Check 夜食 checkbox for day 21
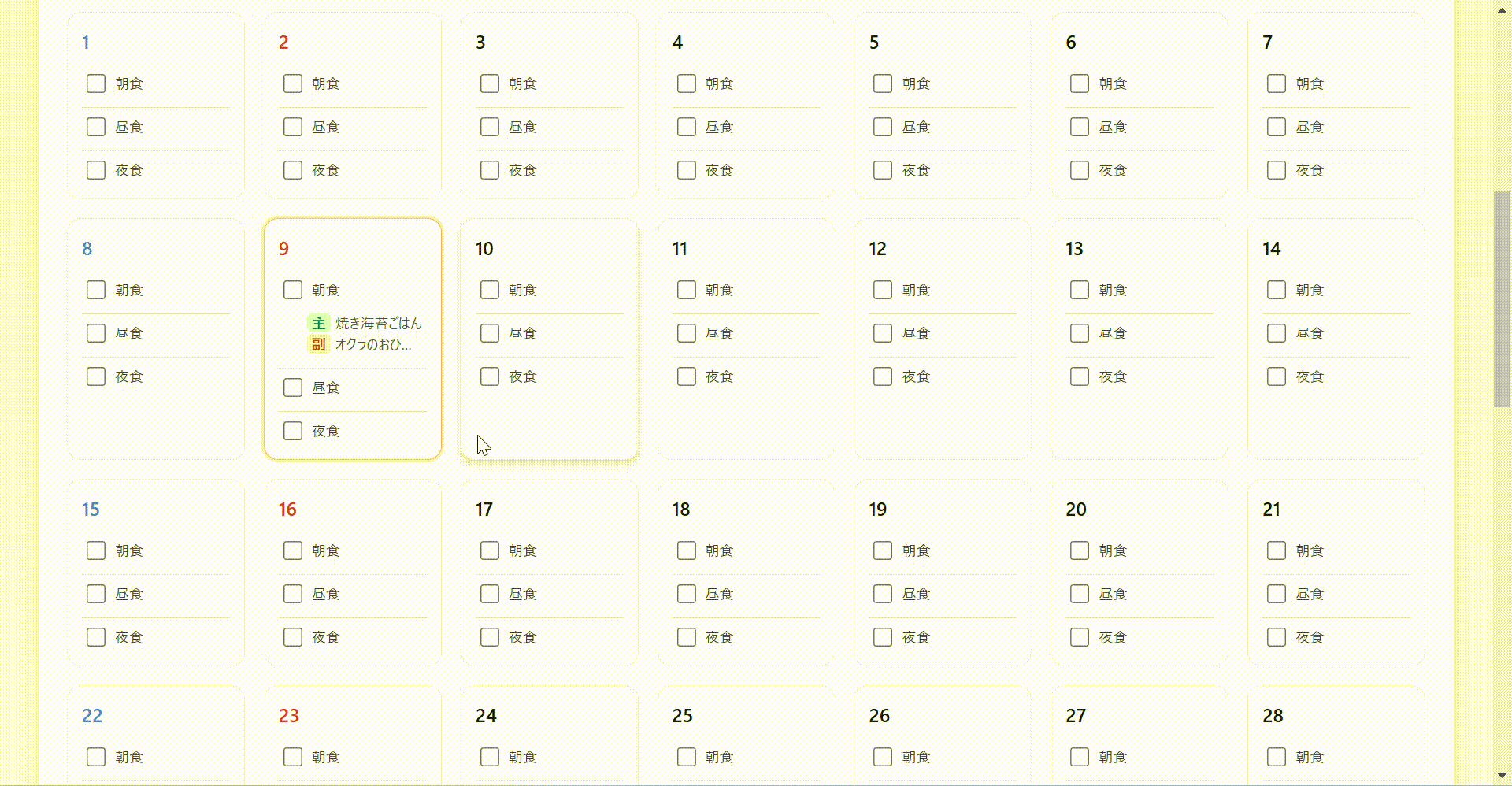Viewport: 1512px width, 786px height. [x=1277, y=637]
